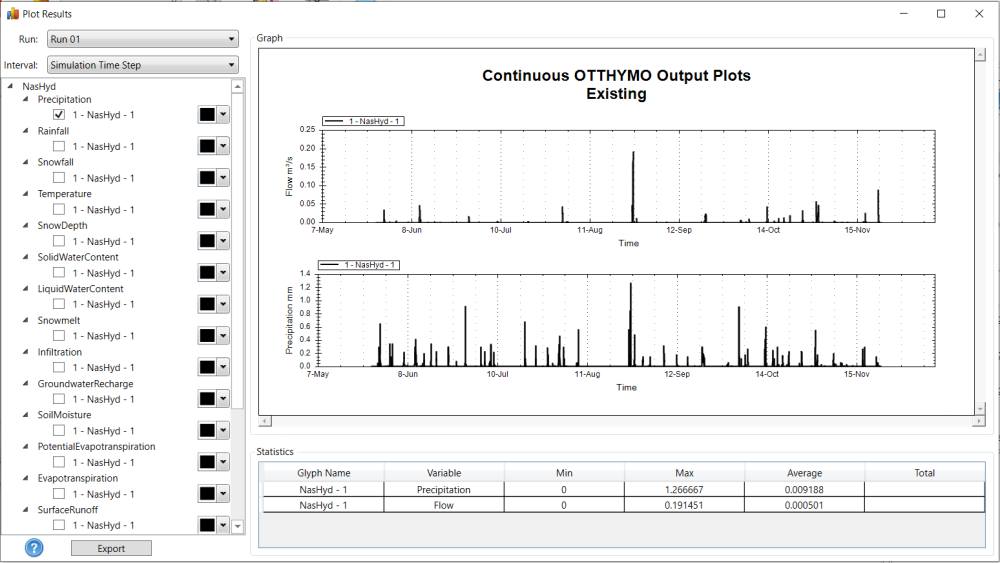This screenshot has height=563, width=1000.
Task: Click the 1.266667 max value cell
Action: coord(684,490)
